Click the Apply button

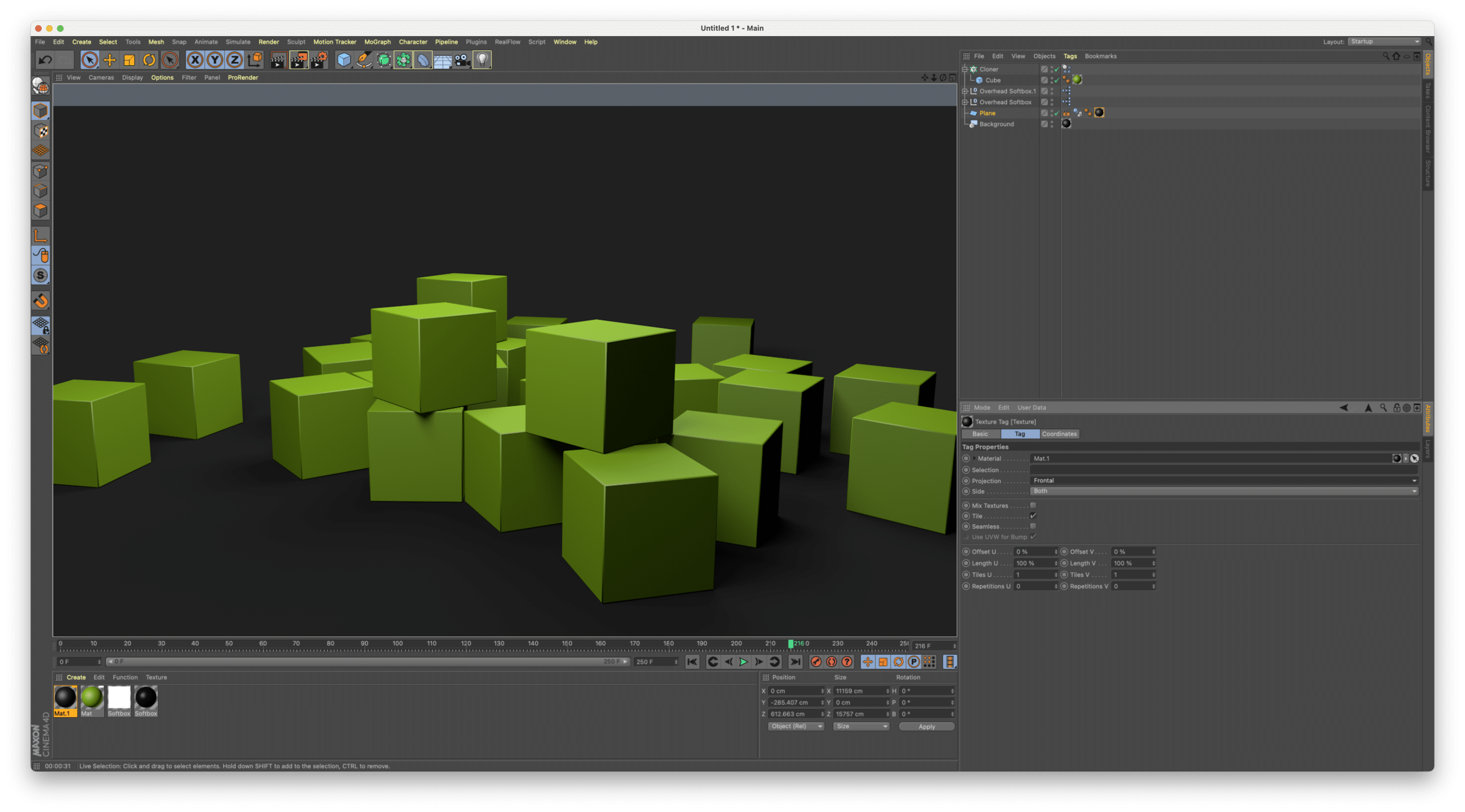926,727
